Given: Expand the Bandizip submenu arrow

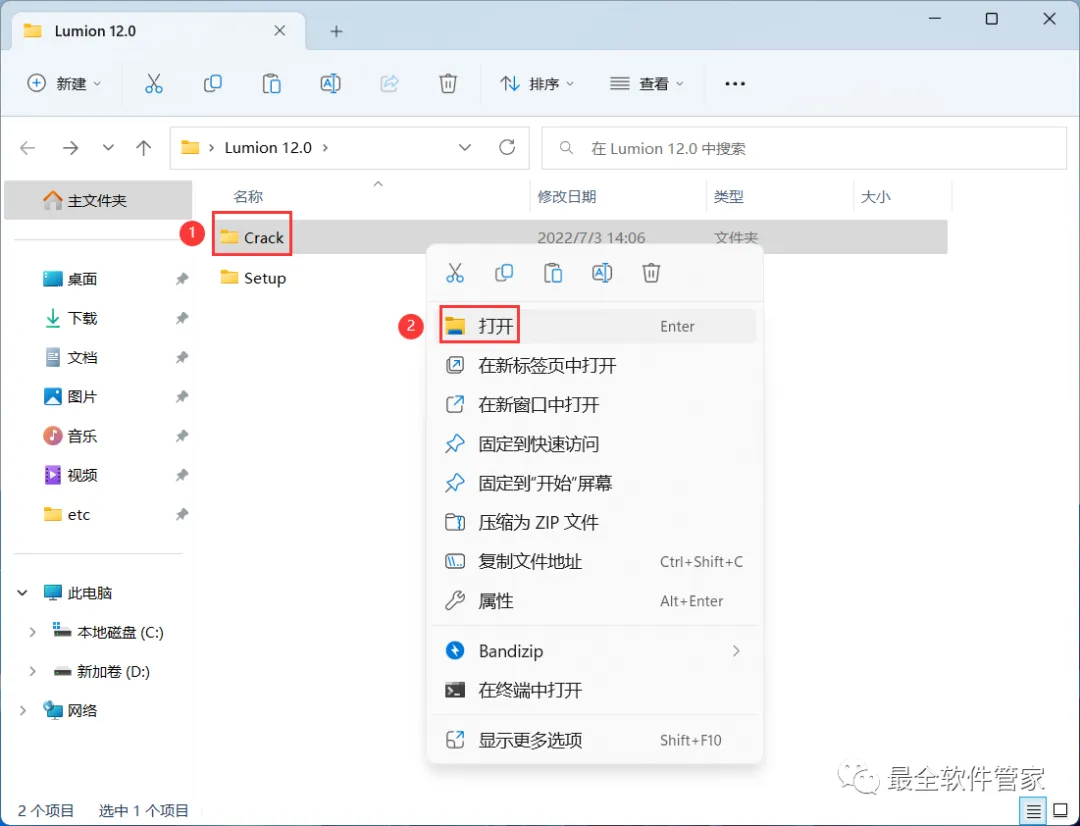Looking at the screenshot, I should pos(736,651).
